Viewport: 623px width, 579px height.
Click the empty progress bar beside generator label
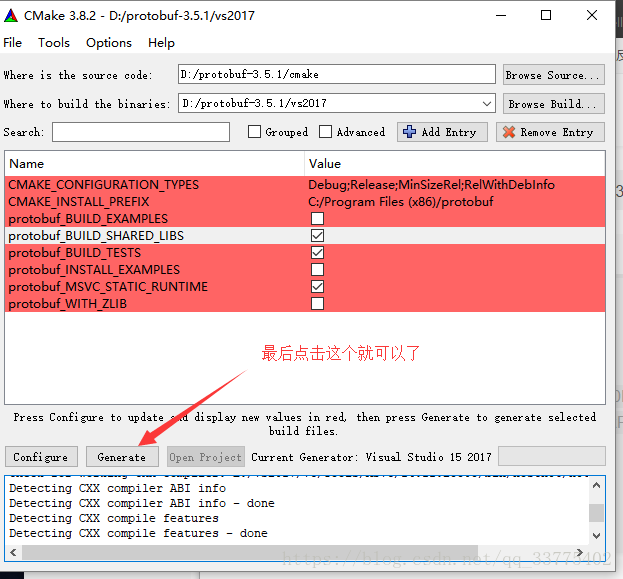point(552,456)
